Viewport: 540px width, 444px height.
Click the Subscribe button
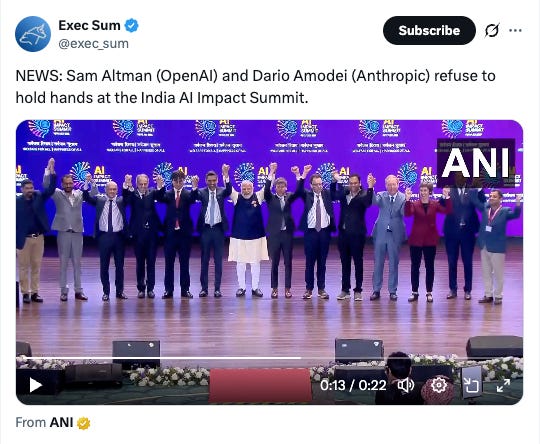(x=429, y=30)
